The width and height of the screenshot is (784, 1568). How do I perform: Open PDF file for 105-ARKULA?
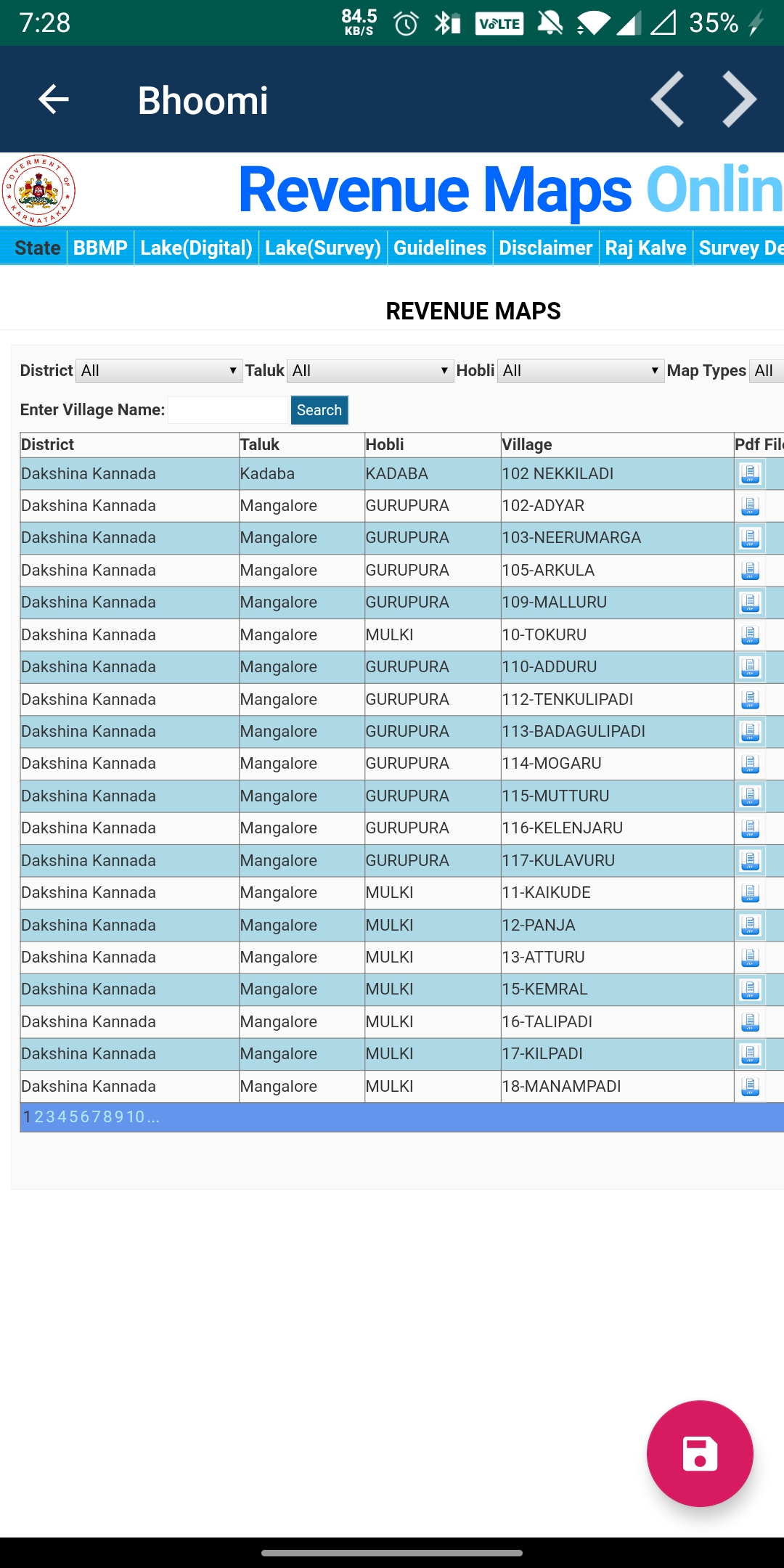point(750,571)
